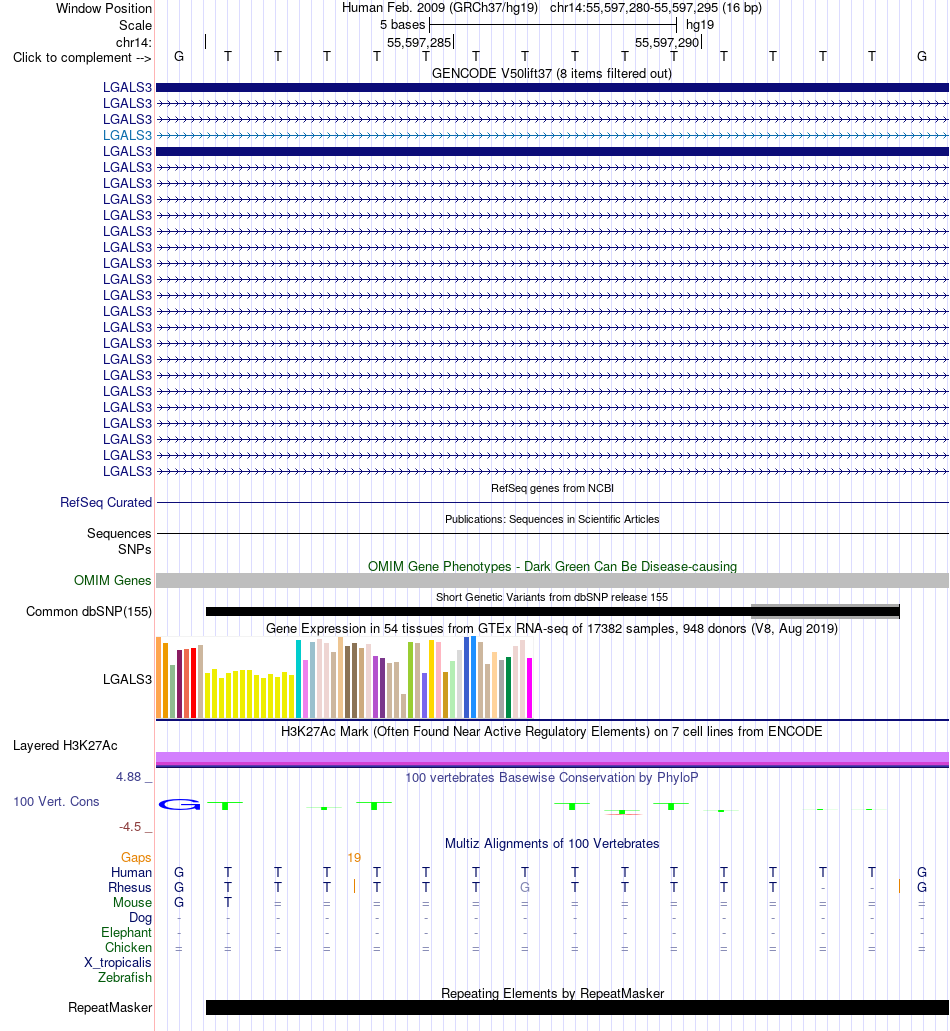
Task: Open the RepeatMasker track label
Action: (110, 1008)
